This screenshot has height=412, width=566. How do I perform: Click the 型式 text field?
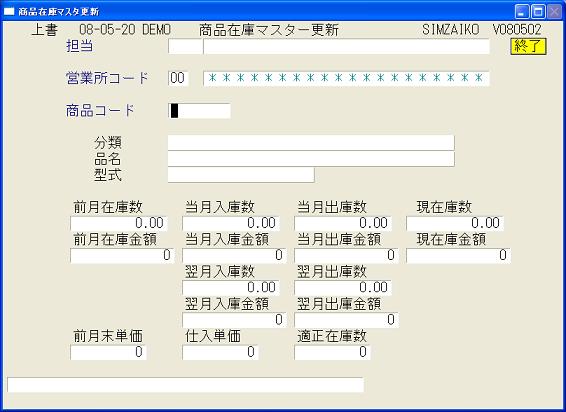pos(241,175)
